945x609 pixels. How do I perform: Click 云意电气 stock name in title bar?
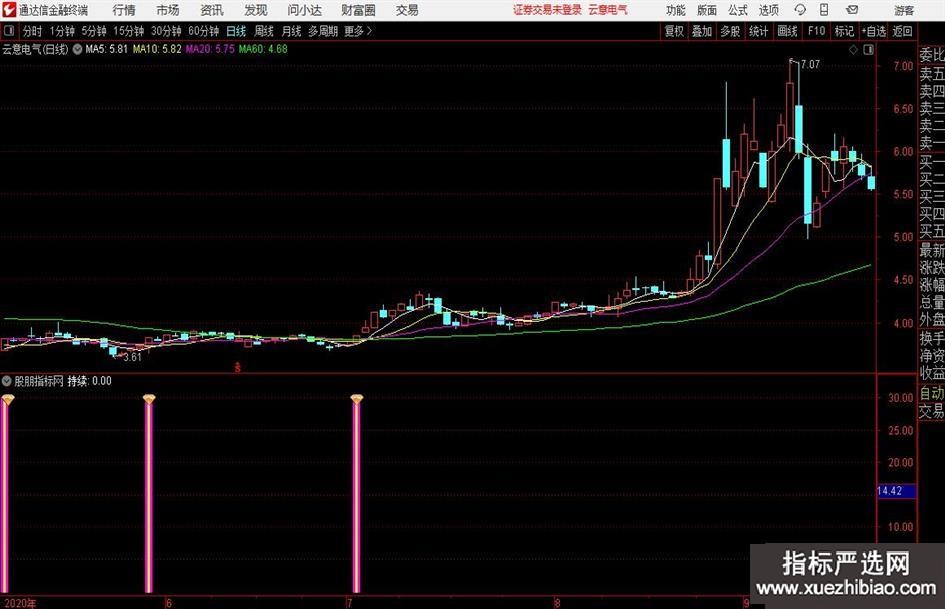[608, 10]
